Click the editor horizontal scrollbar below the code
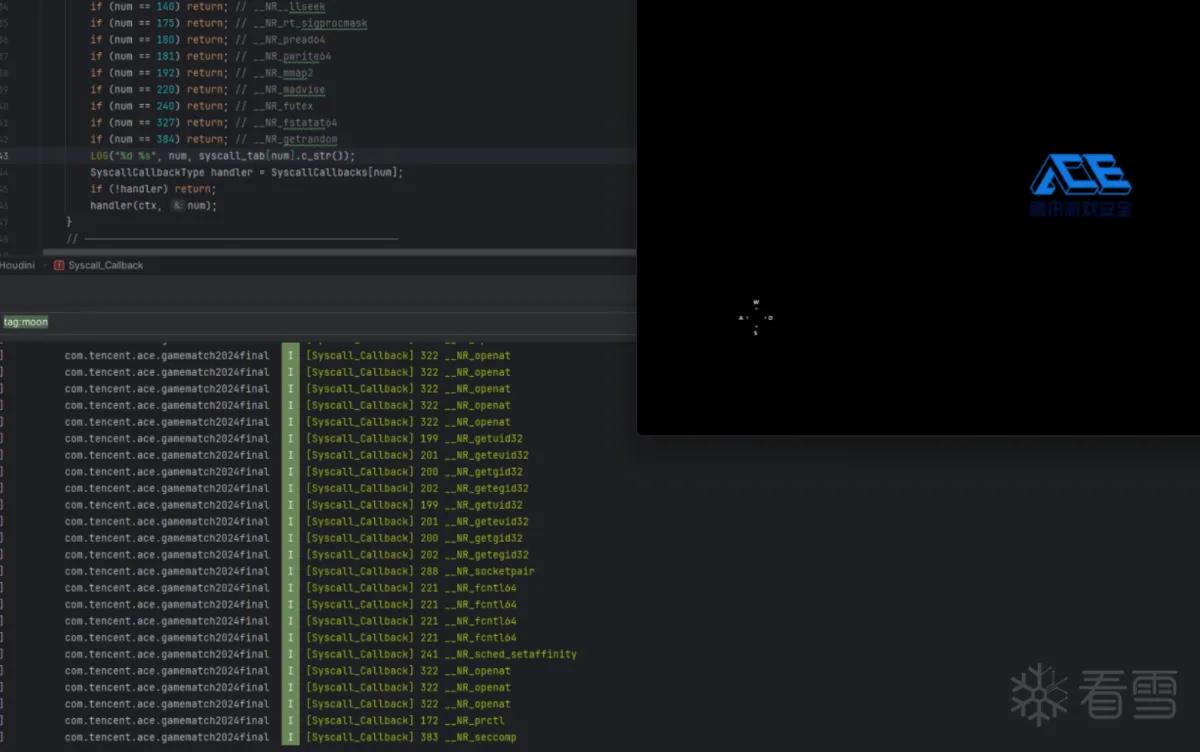The width and height of the screenshot is (1200, 752). [x=318, y=252]
